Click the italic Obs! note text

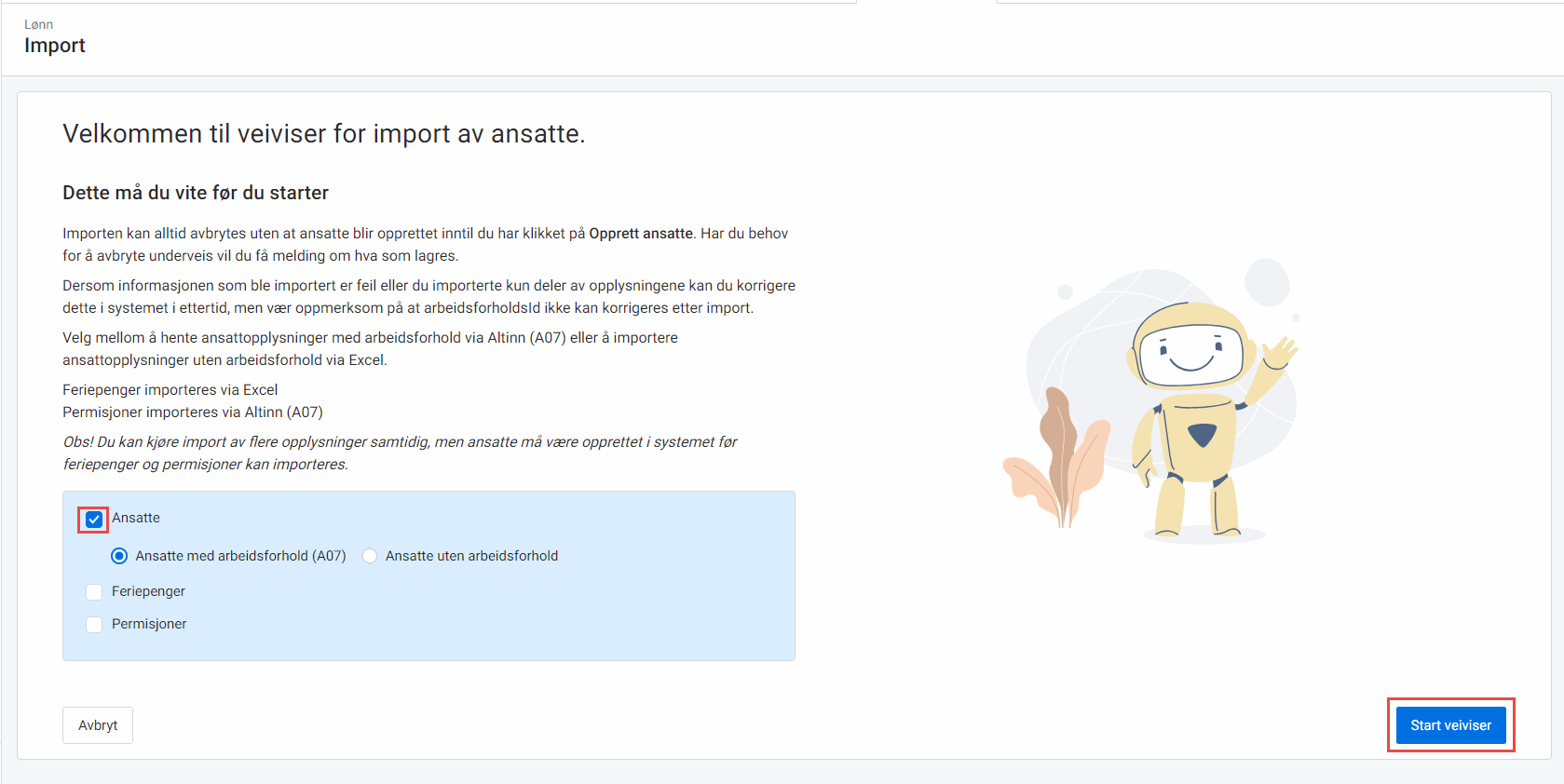(399, 453)
